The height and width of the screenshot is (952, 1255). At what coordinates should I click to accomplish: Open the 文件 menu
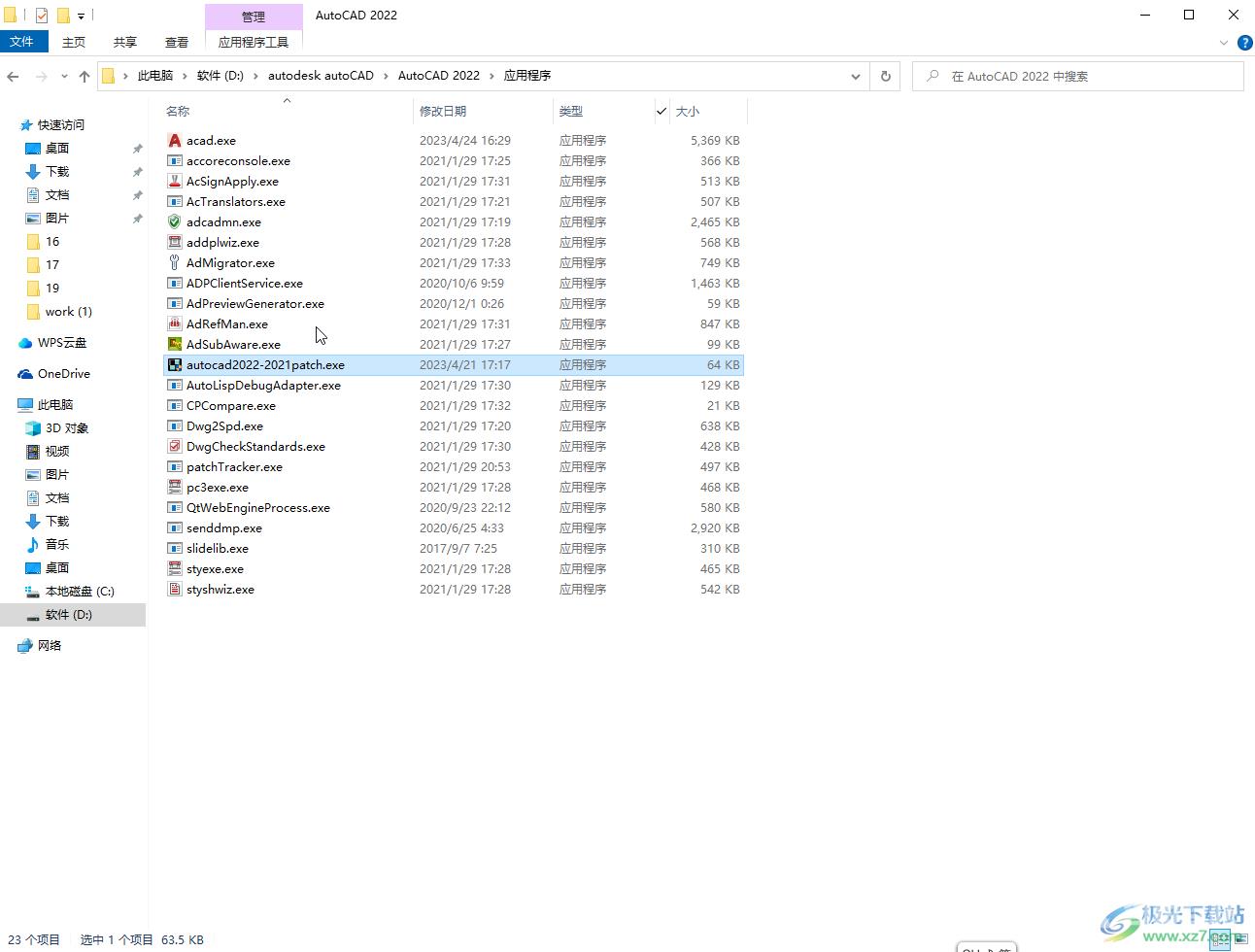(21, 42)
